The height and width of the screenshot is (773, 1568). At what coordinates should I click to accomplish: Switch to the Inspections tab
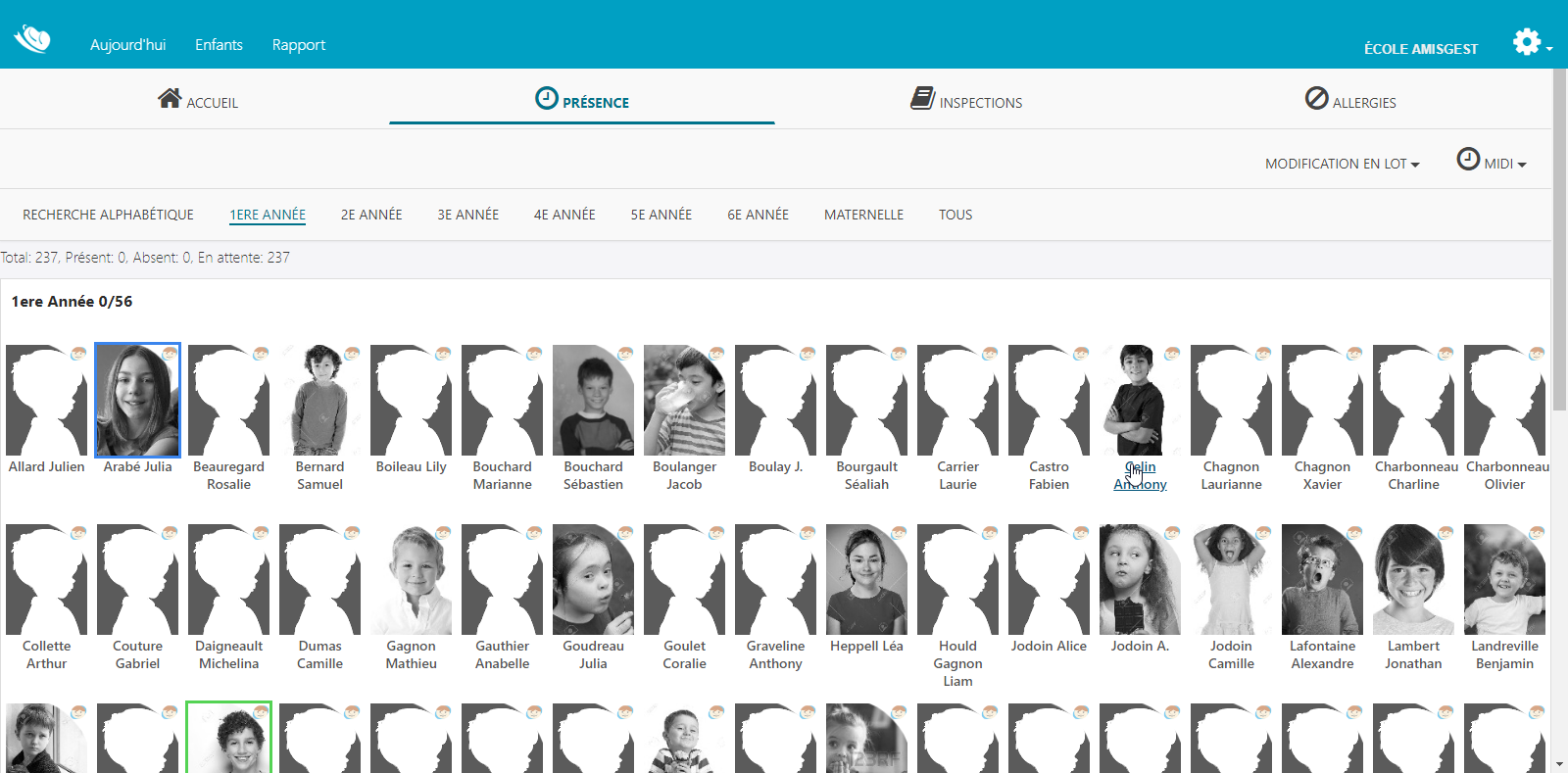[966, 99]
